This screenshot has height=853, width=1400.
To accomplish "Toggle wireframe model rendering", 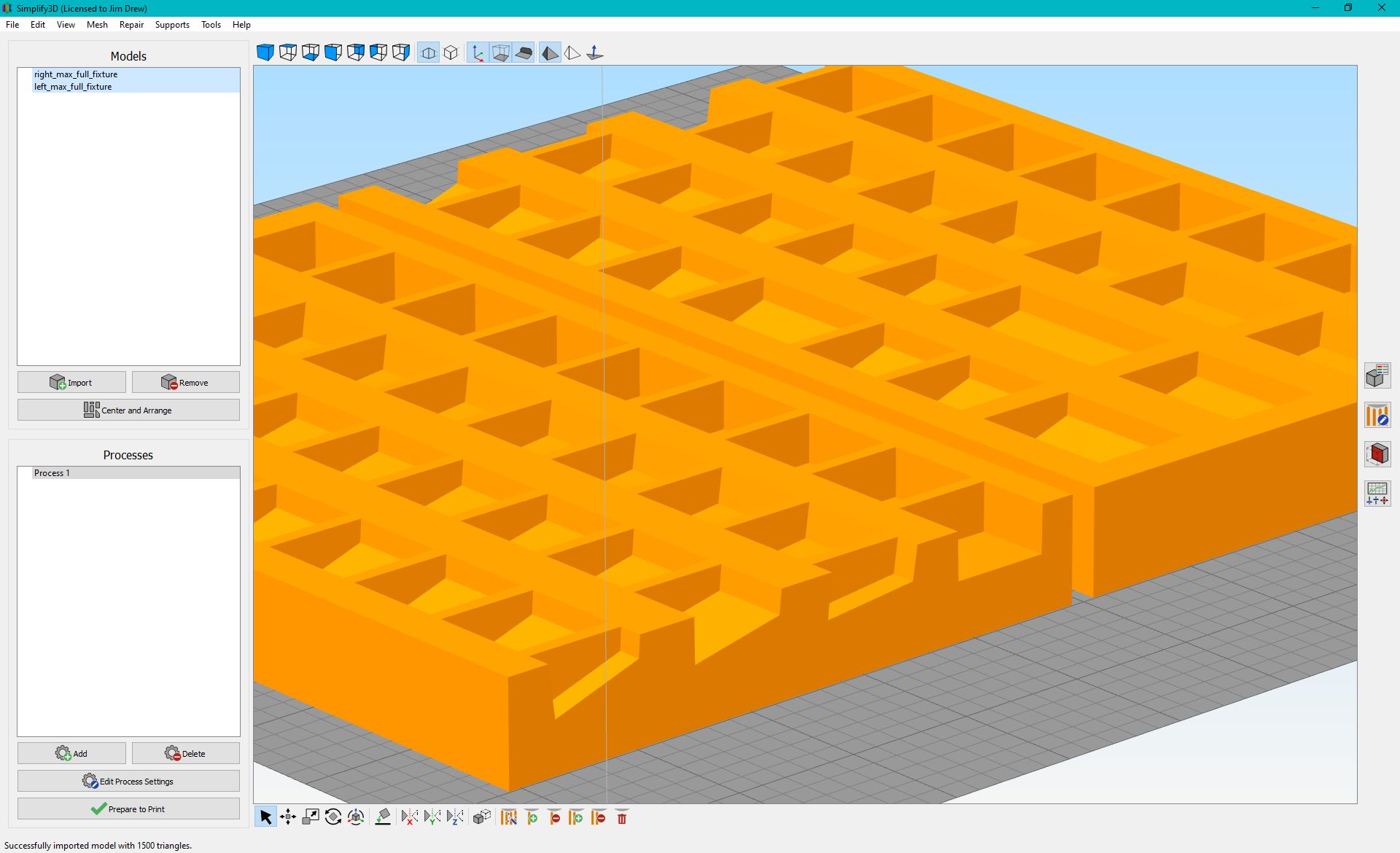I will coord(572,52).
